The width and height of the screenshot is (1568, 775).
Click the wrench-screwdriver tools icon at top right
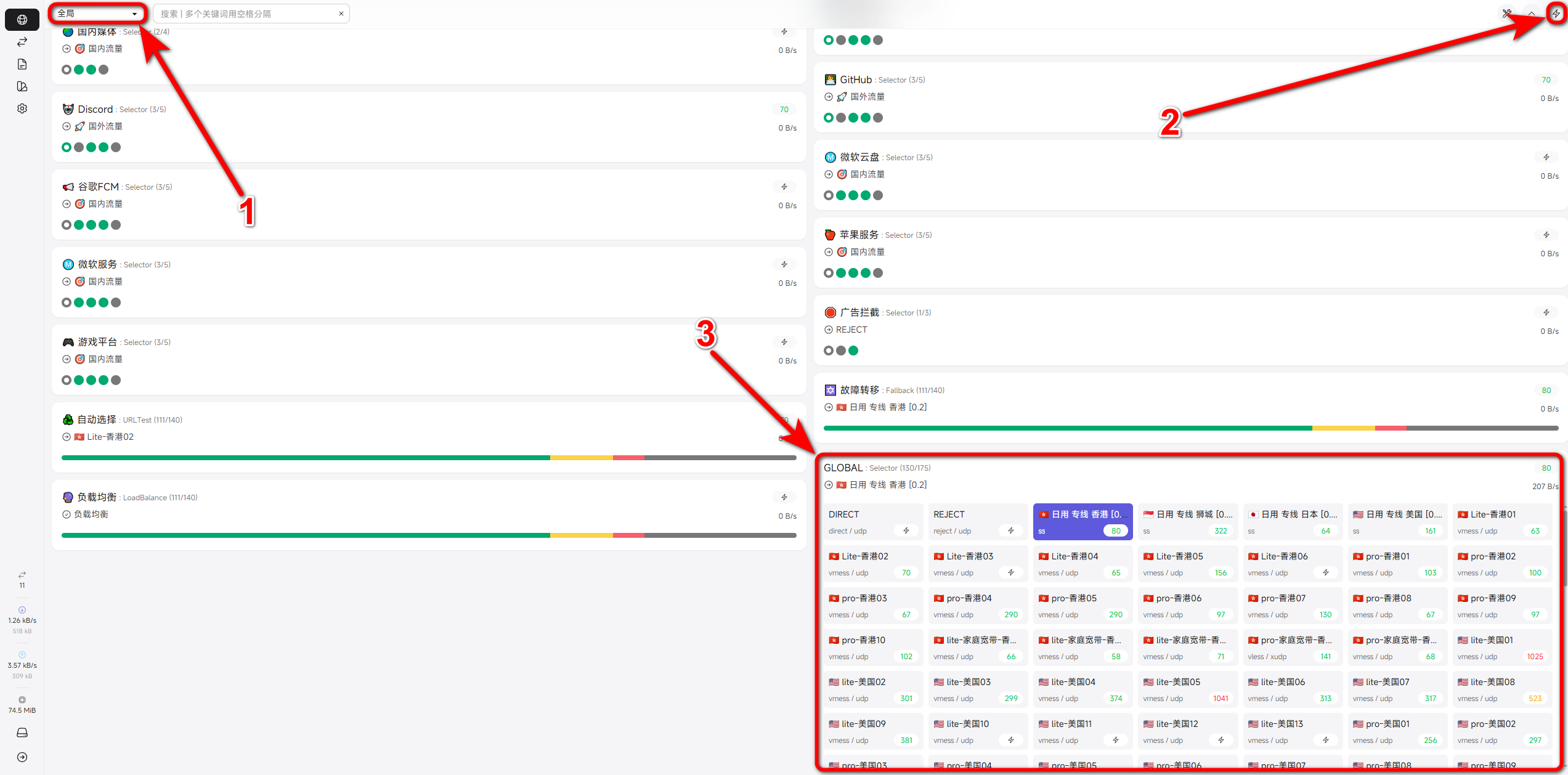point(1507,14)
